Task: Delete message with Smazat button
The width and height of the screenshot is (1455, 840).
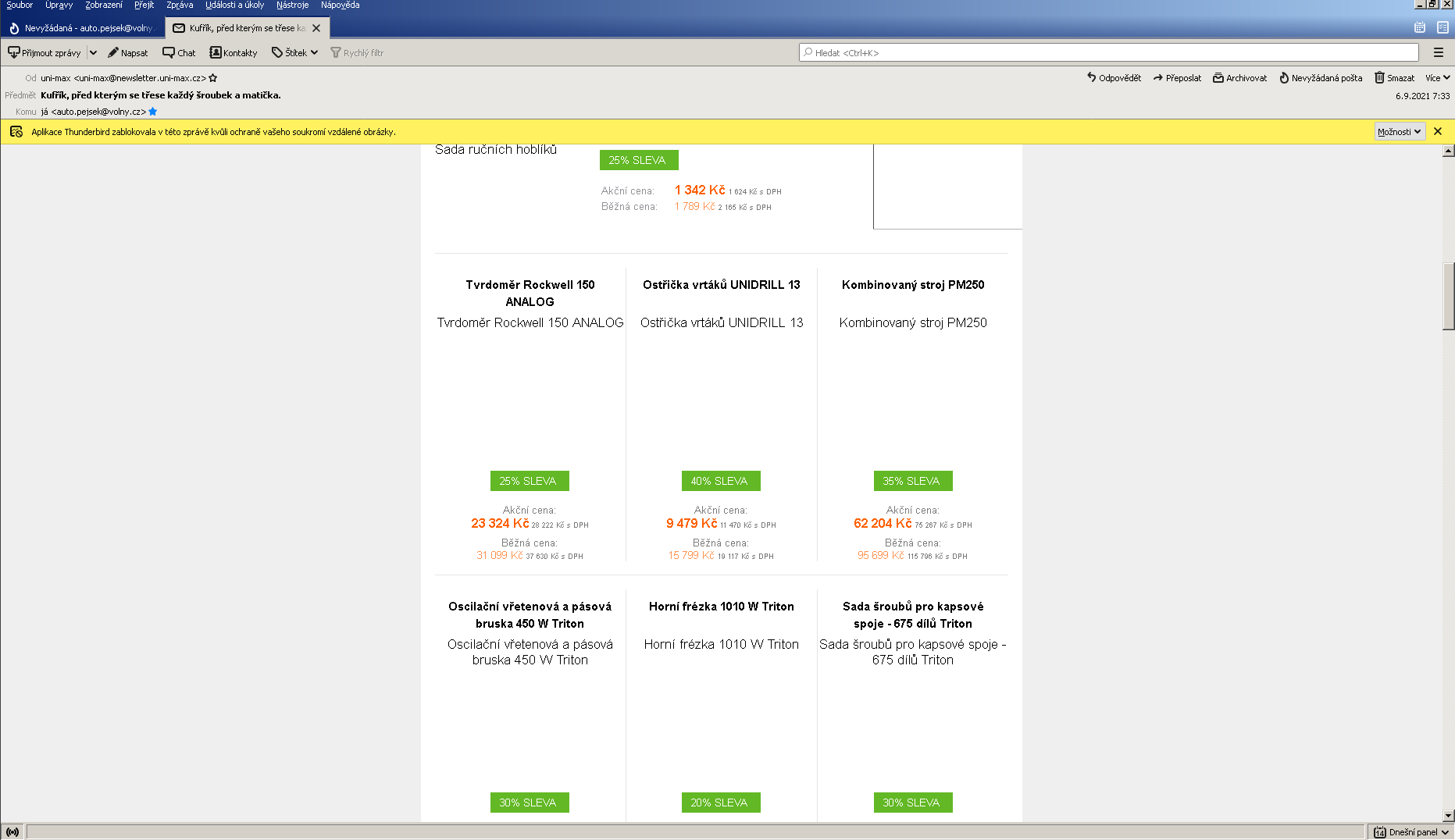Action: tap(1394, 78)
